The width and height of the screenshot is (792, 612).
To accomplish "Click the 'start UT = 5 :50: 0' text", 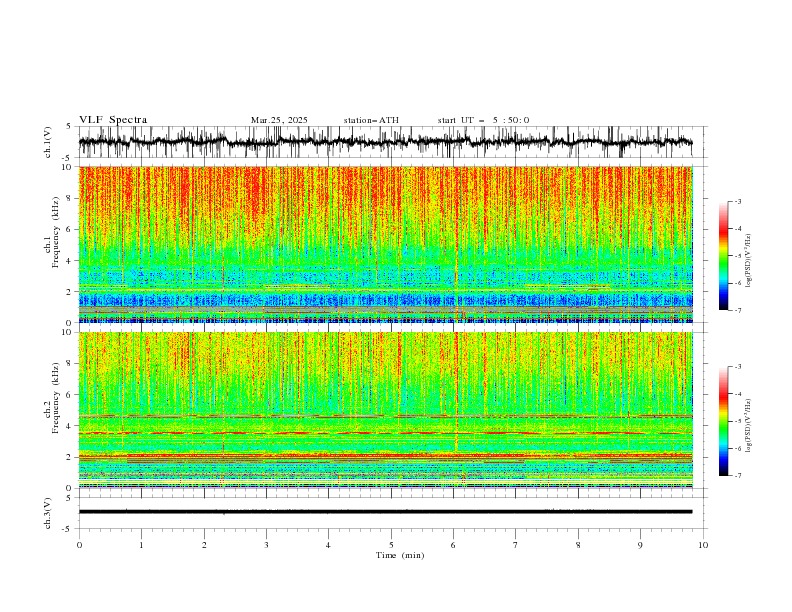I will (483, 120).
